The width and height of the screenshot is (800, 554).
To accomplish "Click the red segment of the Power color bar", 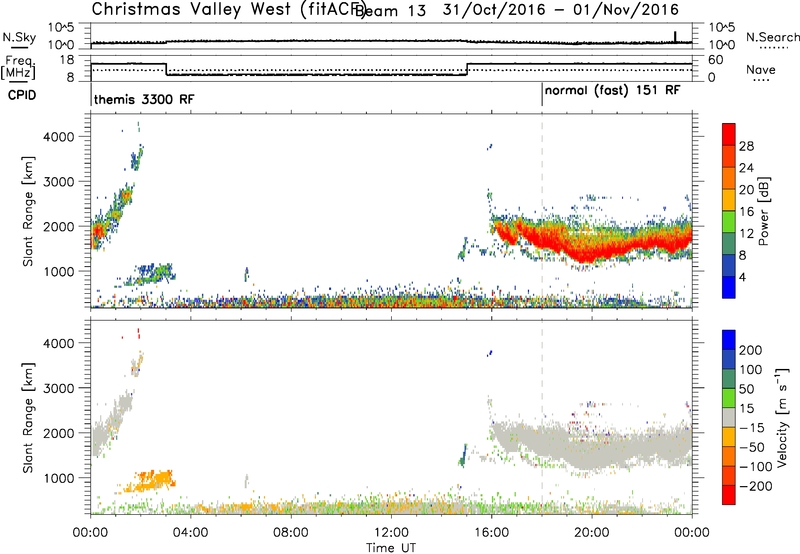I will coord(729,134).
